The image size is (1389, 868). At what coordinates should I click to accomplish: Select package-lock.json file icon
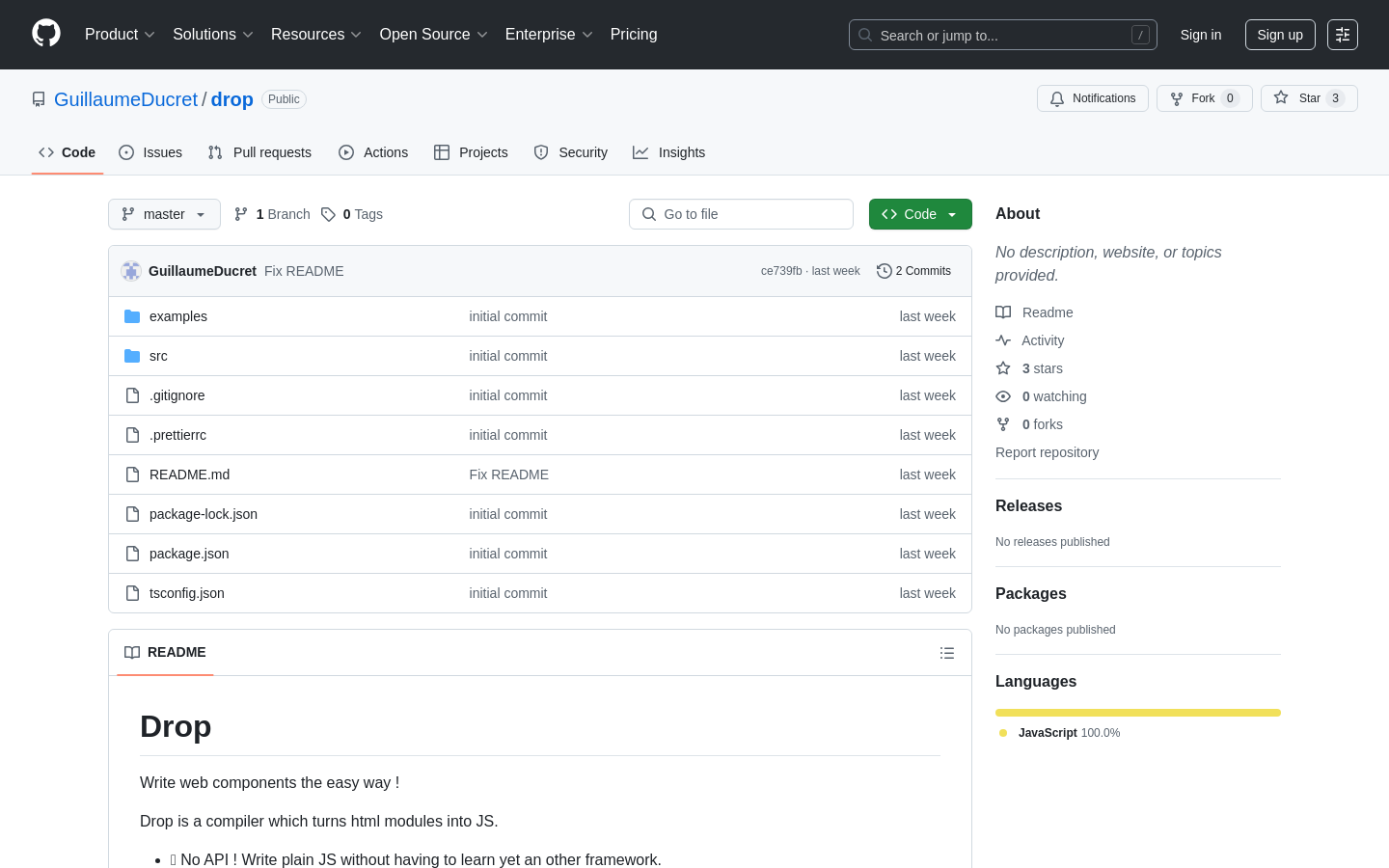132,514
